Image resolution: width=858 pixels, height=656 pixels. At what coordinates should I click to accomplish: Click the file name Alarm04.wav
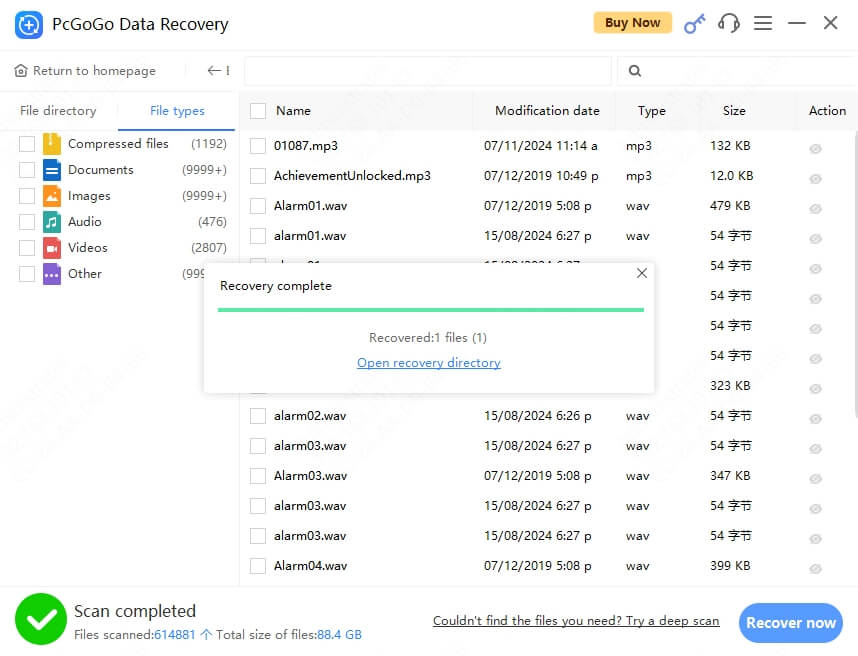pos(310,566)
